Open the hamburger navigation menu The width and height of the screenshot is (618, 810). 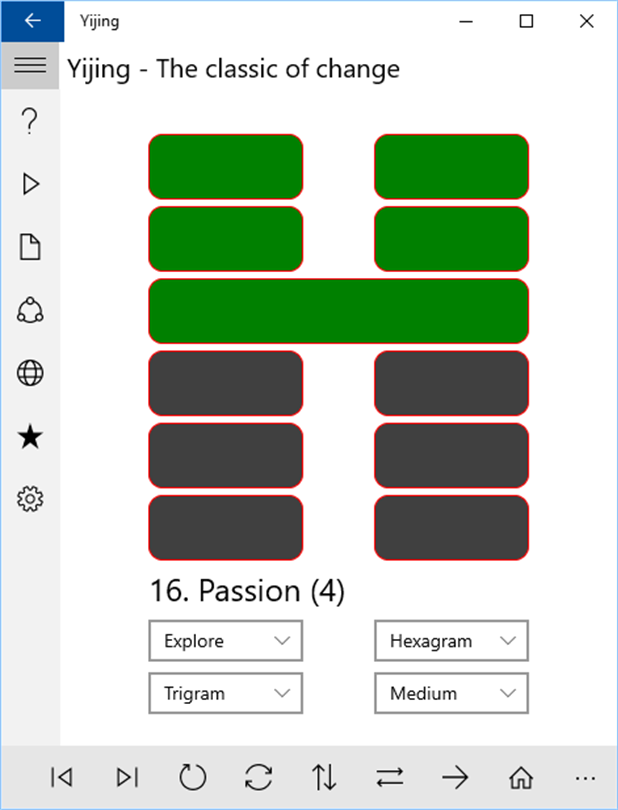point(30,66)
